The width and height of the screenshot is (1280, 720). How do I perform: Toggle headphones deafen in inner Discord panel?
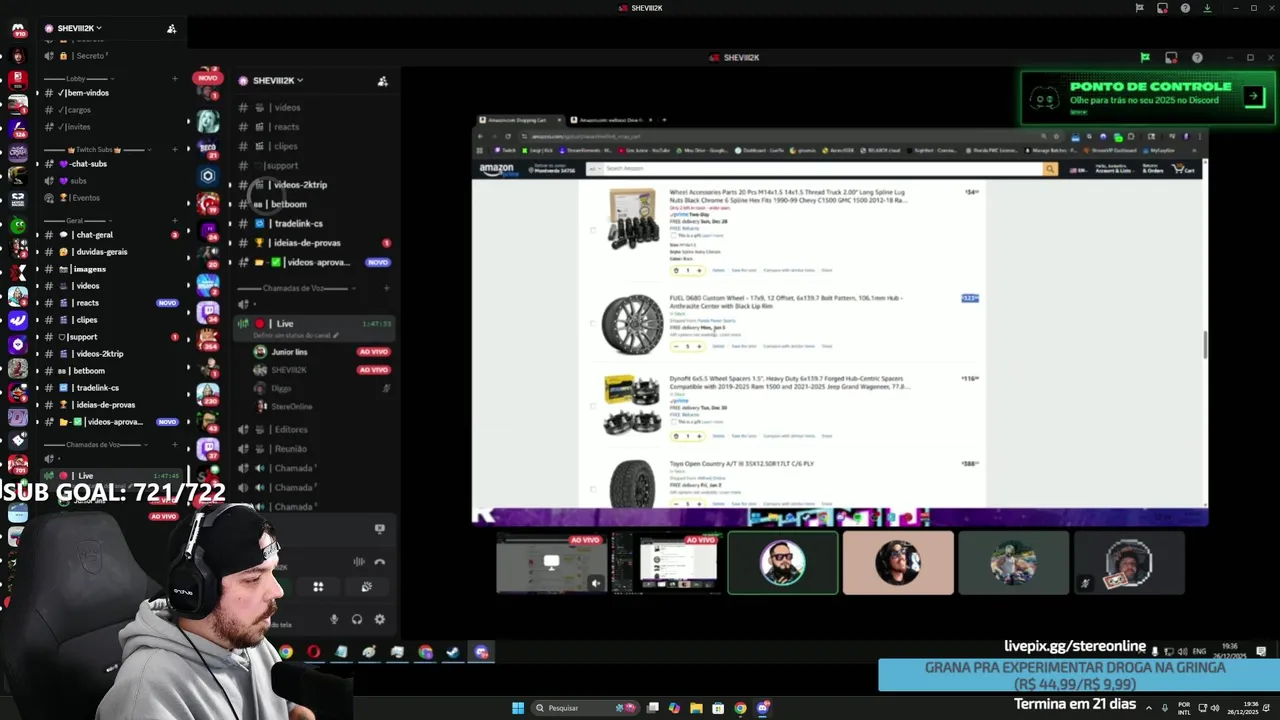[x=357, y=619]
